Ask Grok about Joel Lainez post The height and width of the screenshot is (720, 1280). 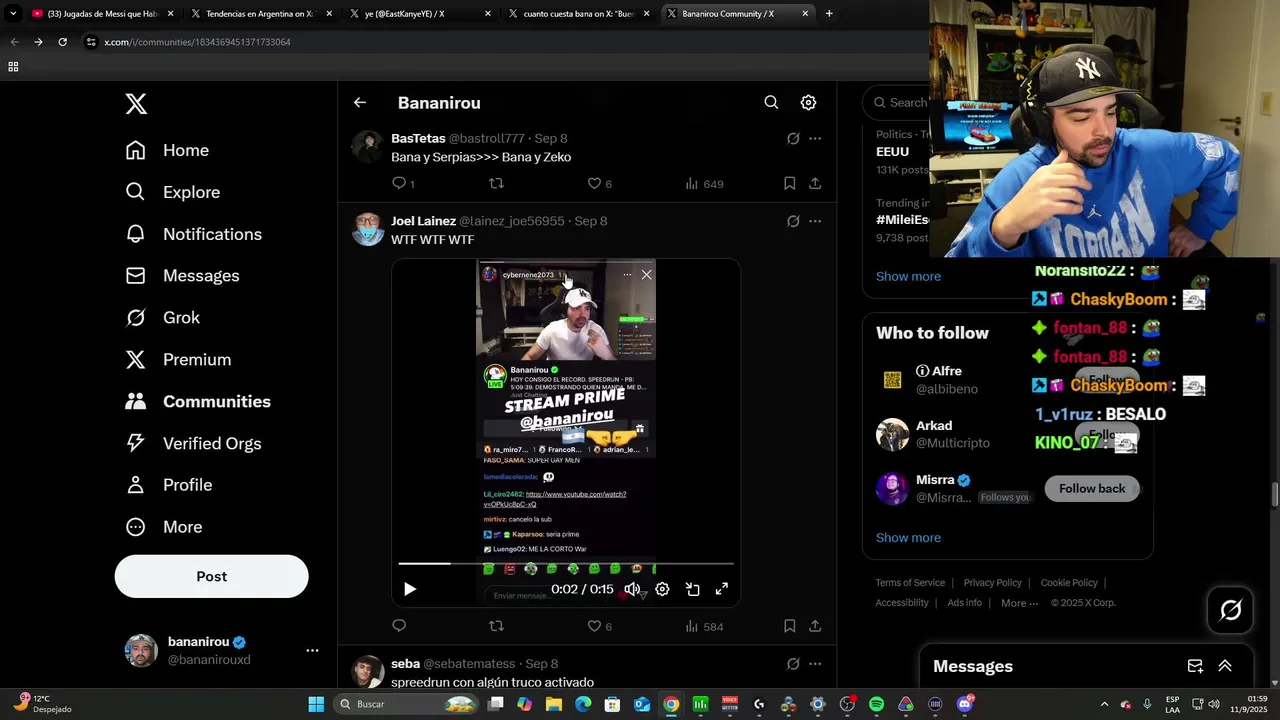tap(793, 221)
